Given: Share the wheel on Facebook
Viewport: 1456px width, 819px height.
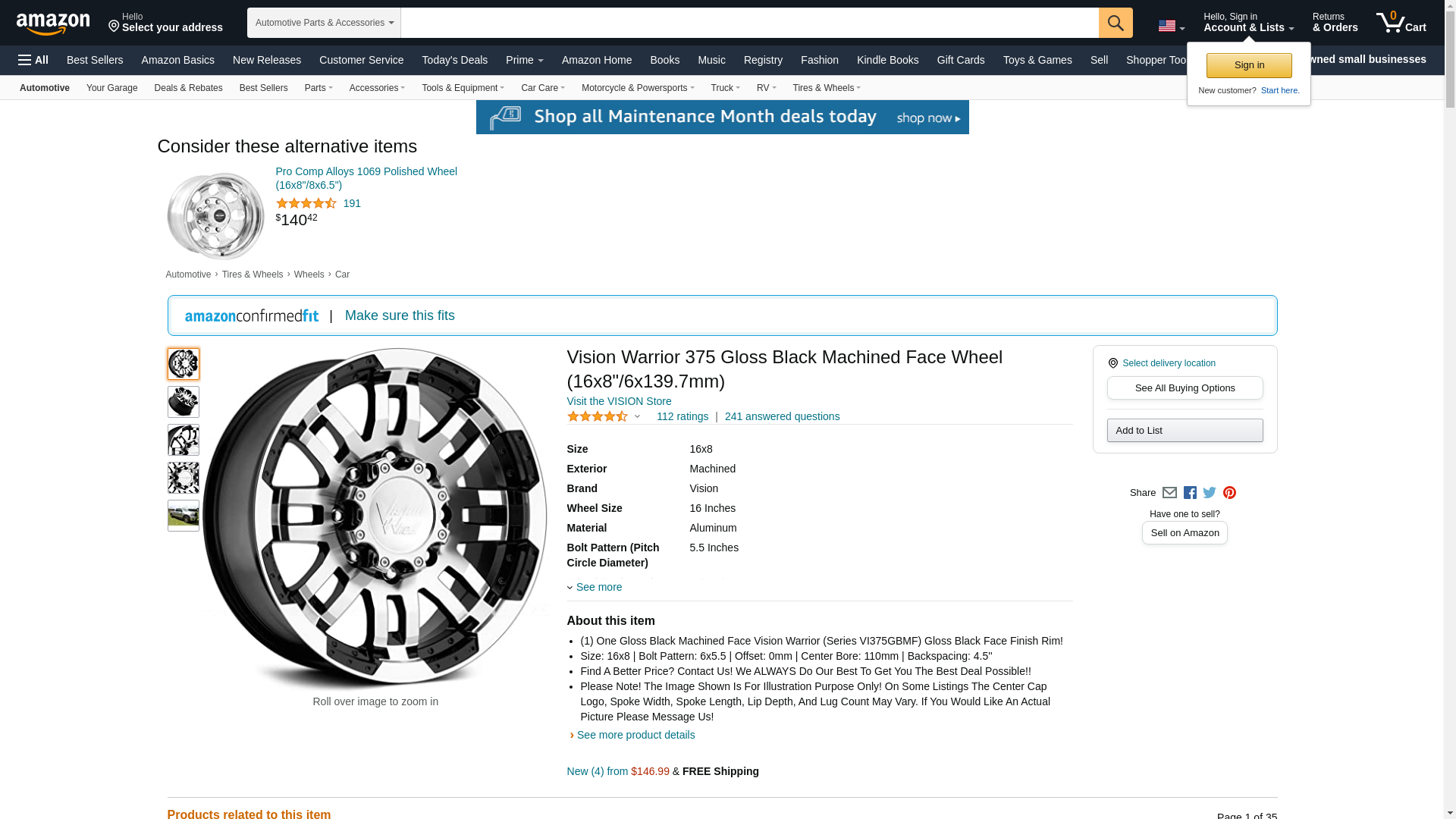Looking at the screenshot, I should [1190, 493].
